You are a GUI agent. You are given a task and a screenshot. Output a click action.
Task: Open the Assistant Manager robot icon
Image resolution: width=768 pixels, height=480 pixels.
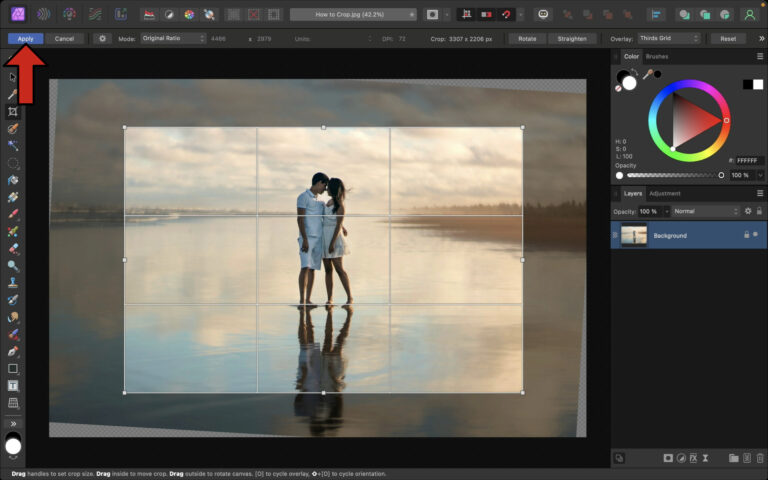543,15
